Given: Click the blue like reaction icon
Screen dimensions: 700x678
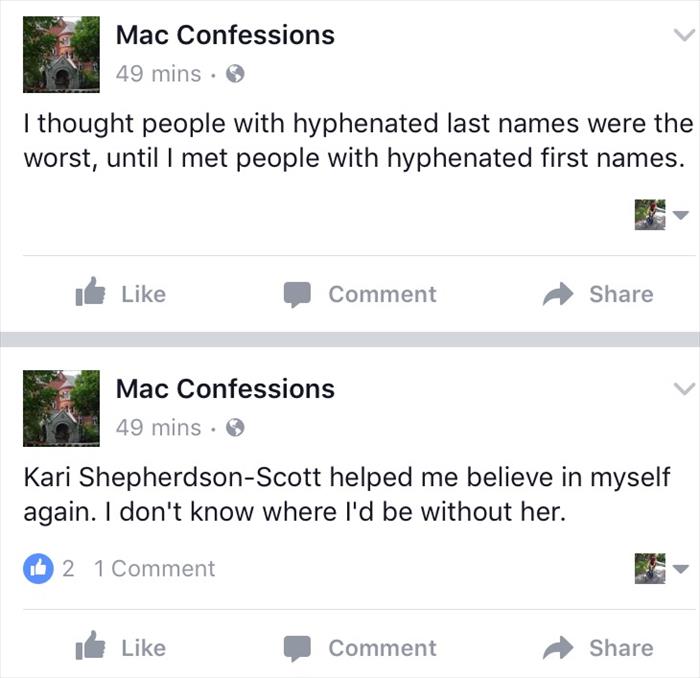Looking at the screenshot, I should tap(38, 568).
